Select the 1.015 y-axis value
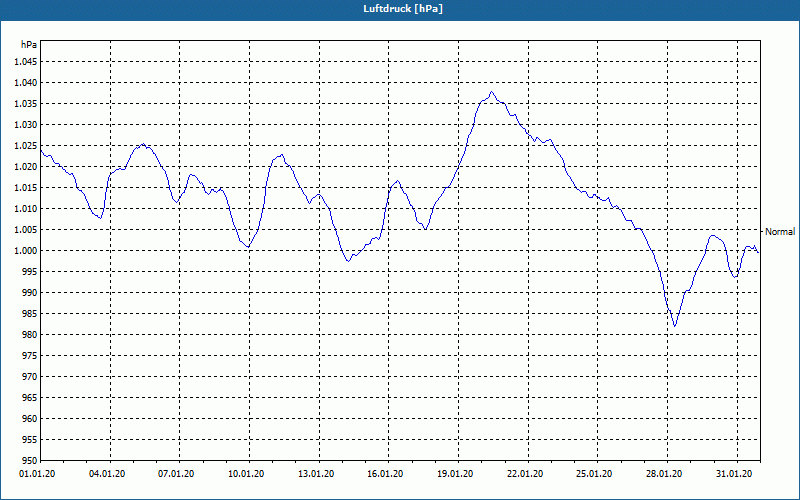800x500 pixels. coord(26,188)
